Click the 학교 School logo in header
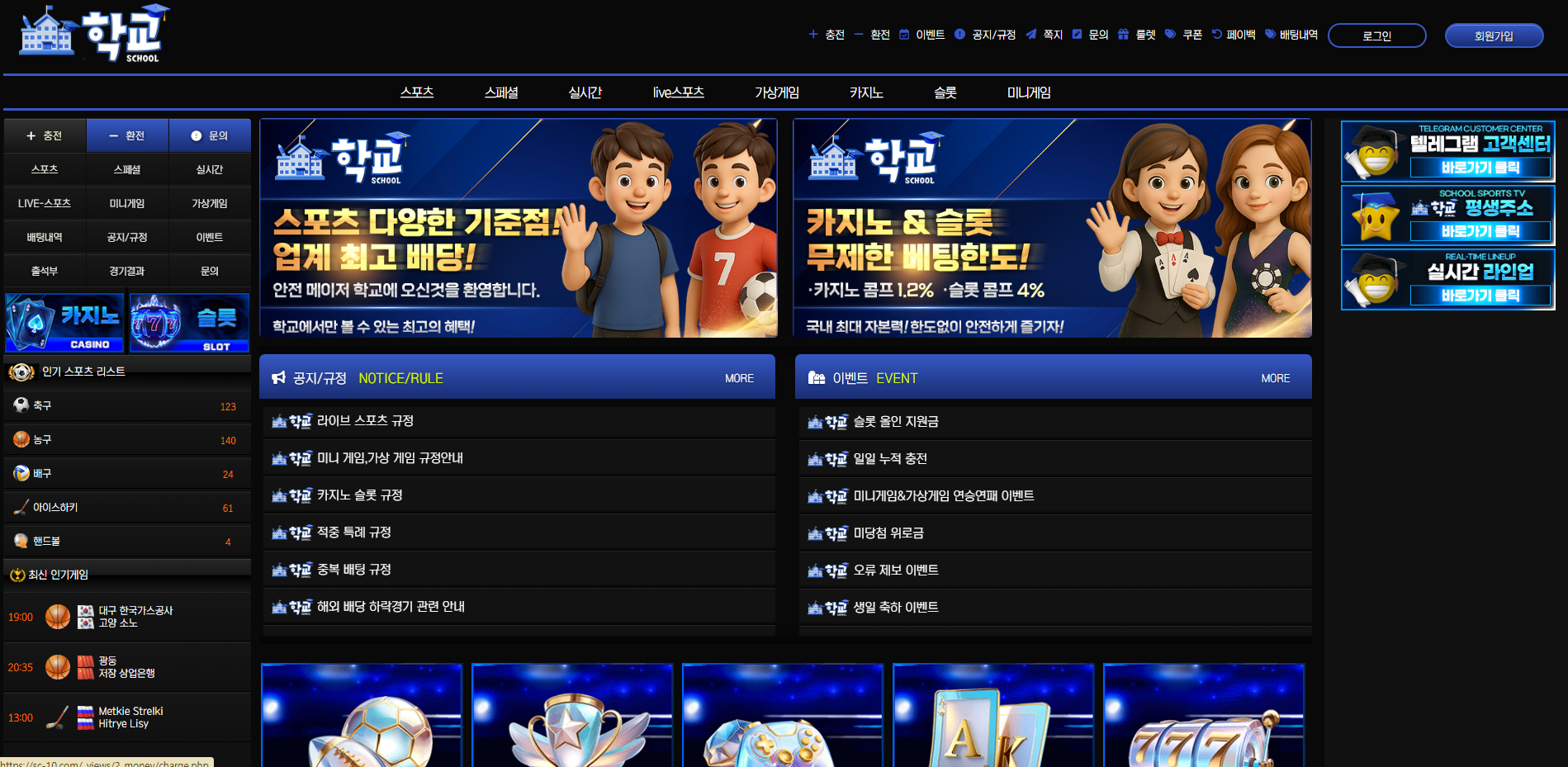1568x767 pixels. (93, 35)
